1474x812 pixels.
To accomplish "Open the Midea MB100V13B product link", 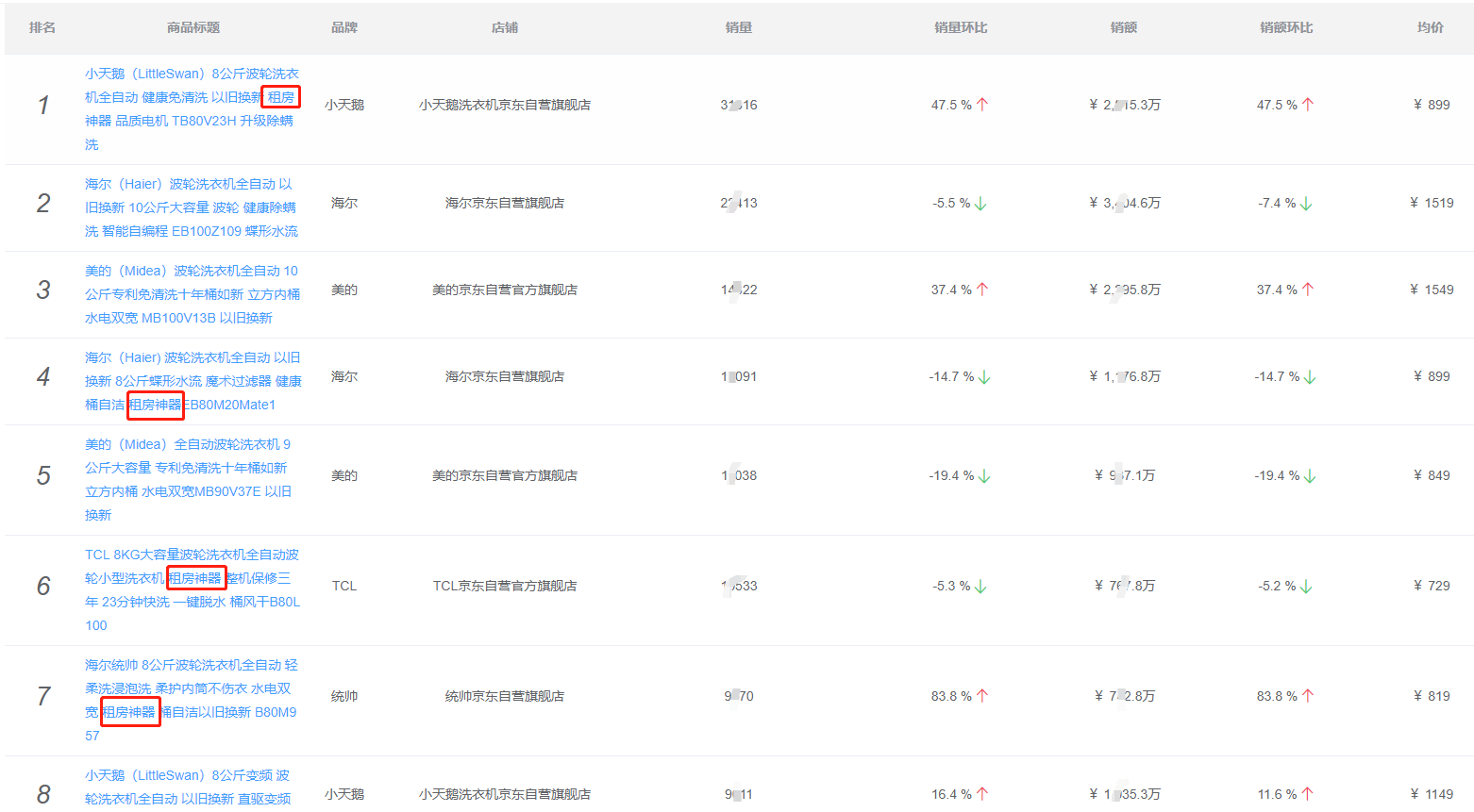I will coord(192,294).
